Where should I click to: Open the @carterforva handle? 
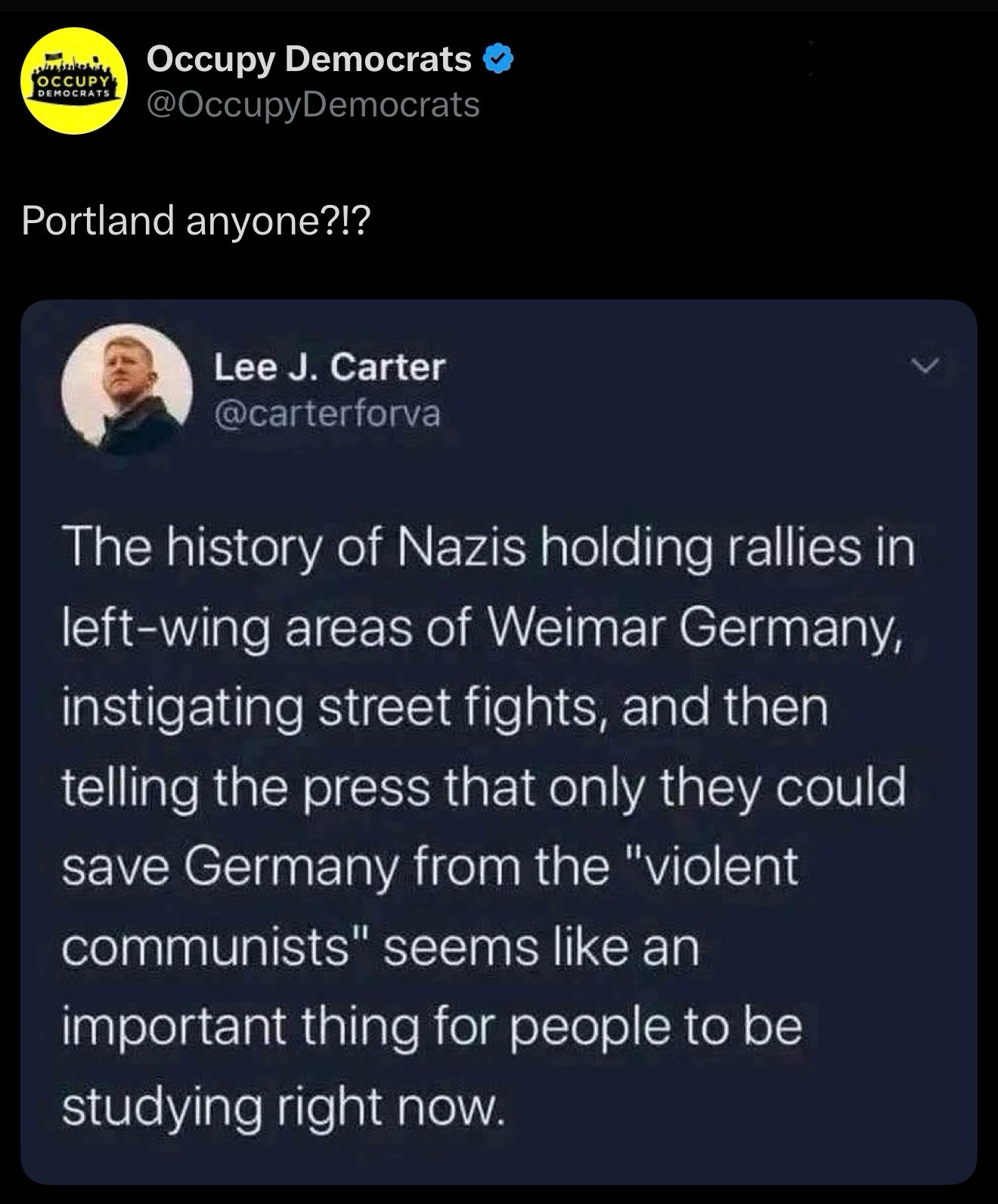coord(327,414)
